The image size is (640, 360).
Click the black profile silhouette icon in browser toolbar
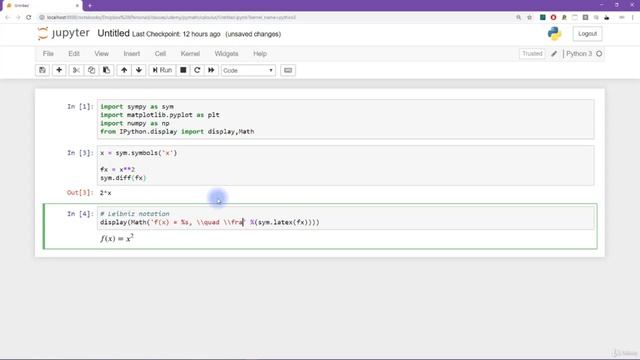coord(607,18)
